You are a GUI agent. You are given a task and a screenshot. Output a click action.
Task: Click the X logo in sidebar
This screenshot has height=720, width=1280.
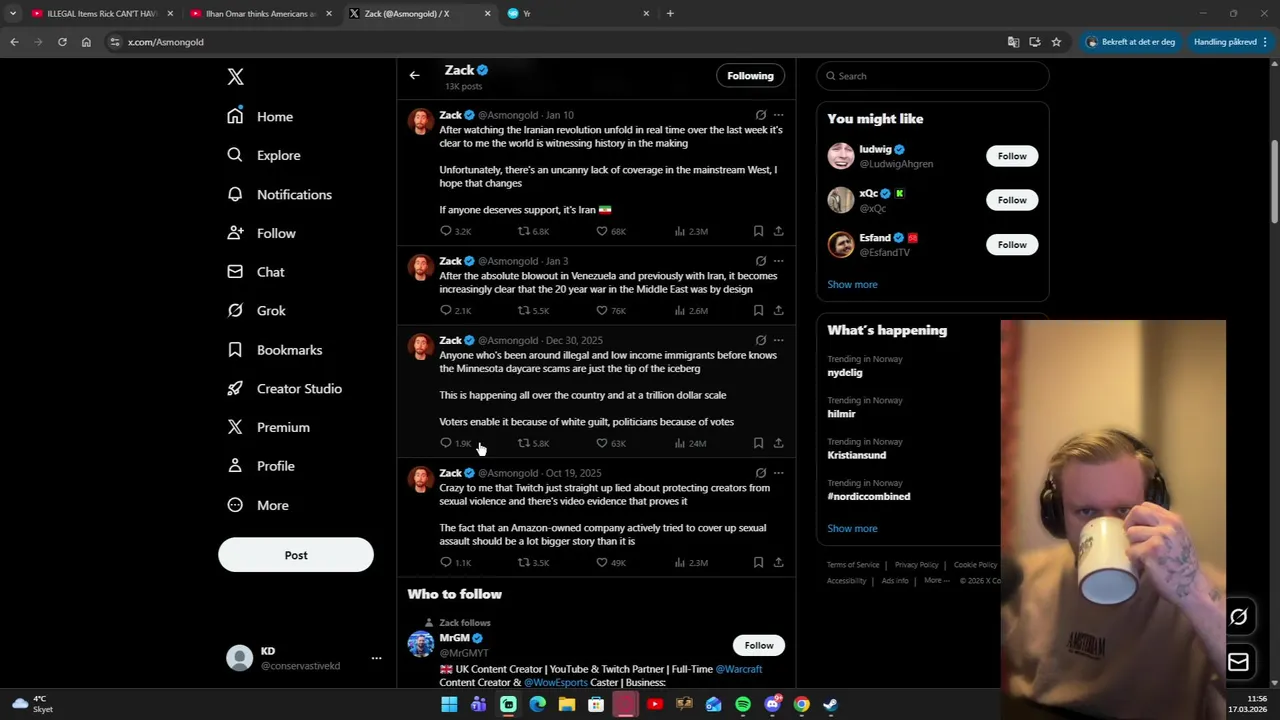tap(235, 77)
